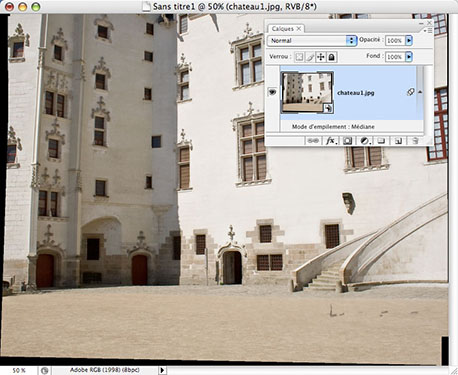Open the status bar info arrow menu

(162, 370)
